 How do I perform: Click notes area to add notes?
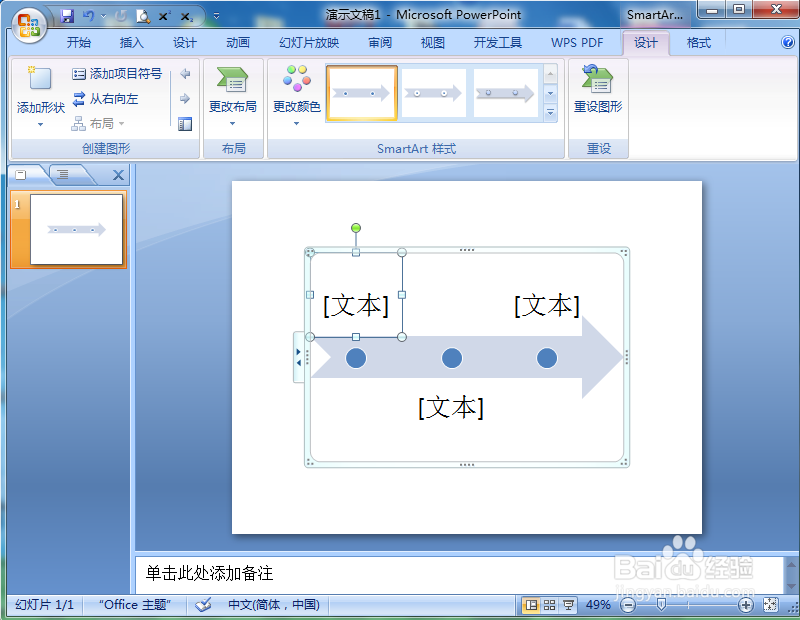pos(459,574)
